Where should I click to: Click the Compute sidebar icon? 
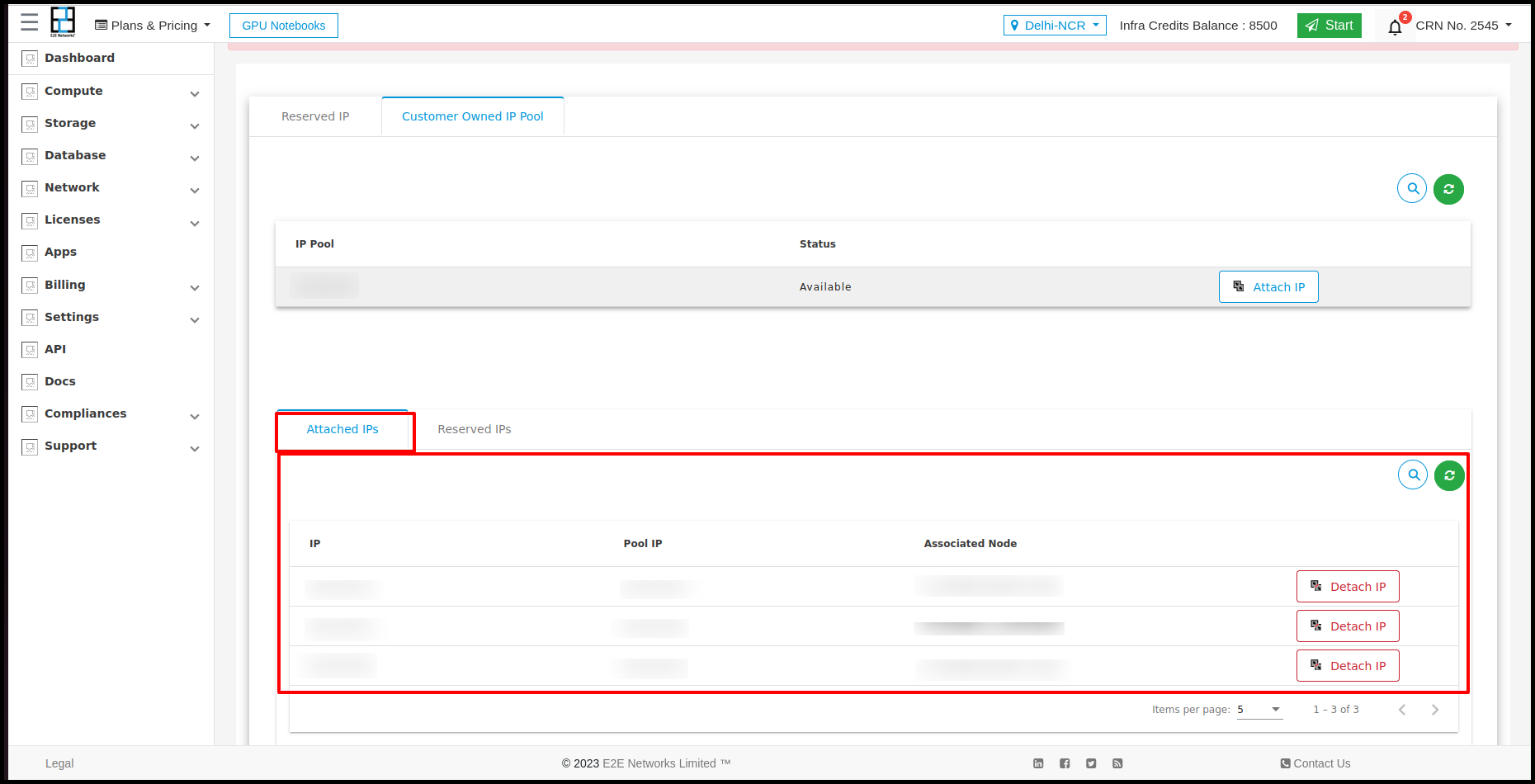pyautogui.click(x=30, y=92)
